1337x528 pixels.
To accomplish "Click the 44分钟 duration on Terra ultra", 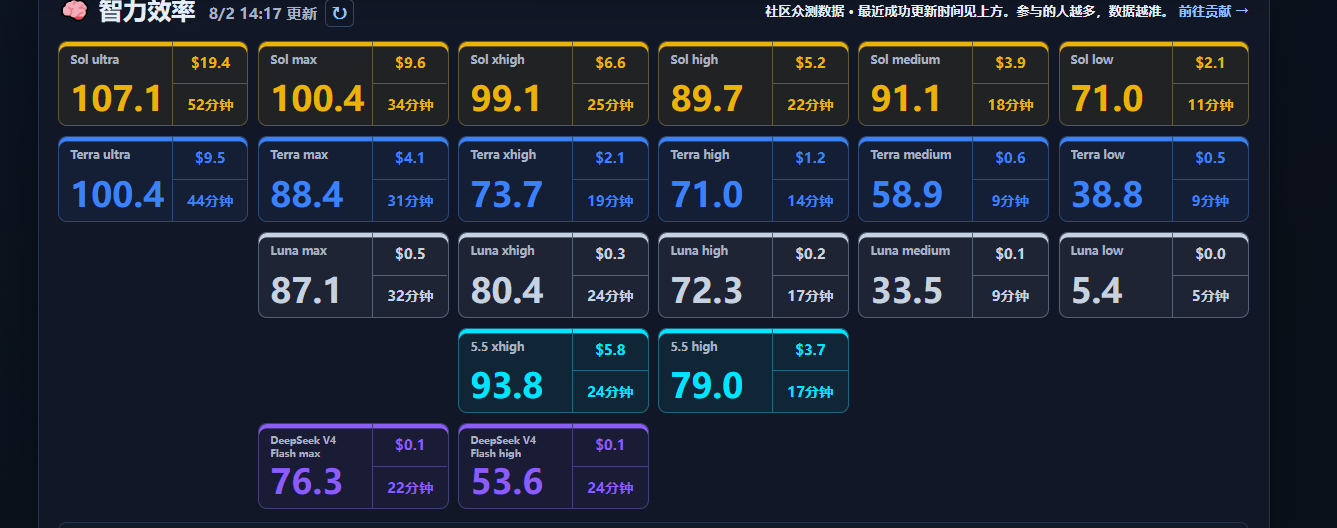I will click(210, 201).
